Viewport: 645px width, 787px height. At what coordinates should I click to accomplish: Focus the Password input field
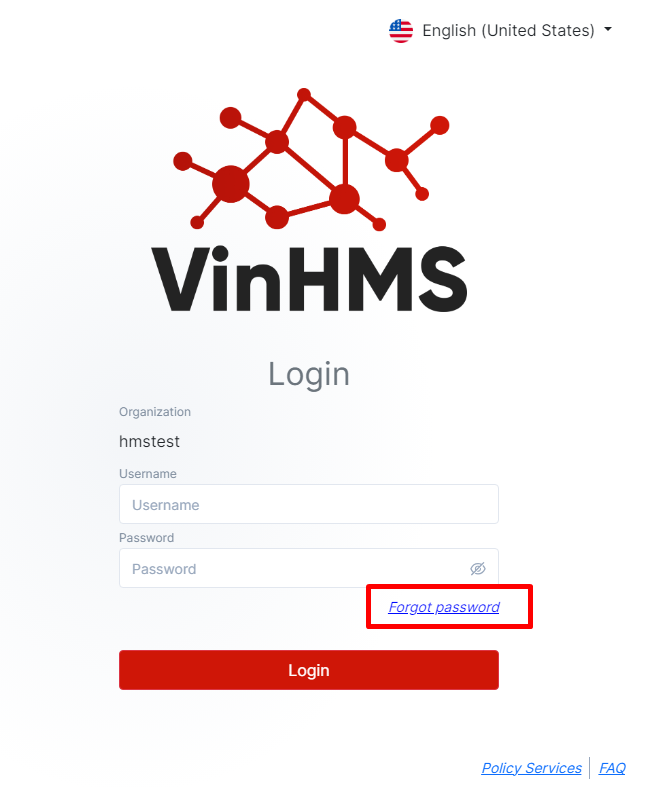[x=309, y=568]
